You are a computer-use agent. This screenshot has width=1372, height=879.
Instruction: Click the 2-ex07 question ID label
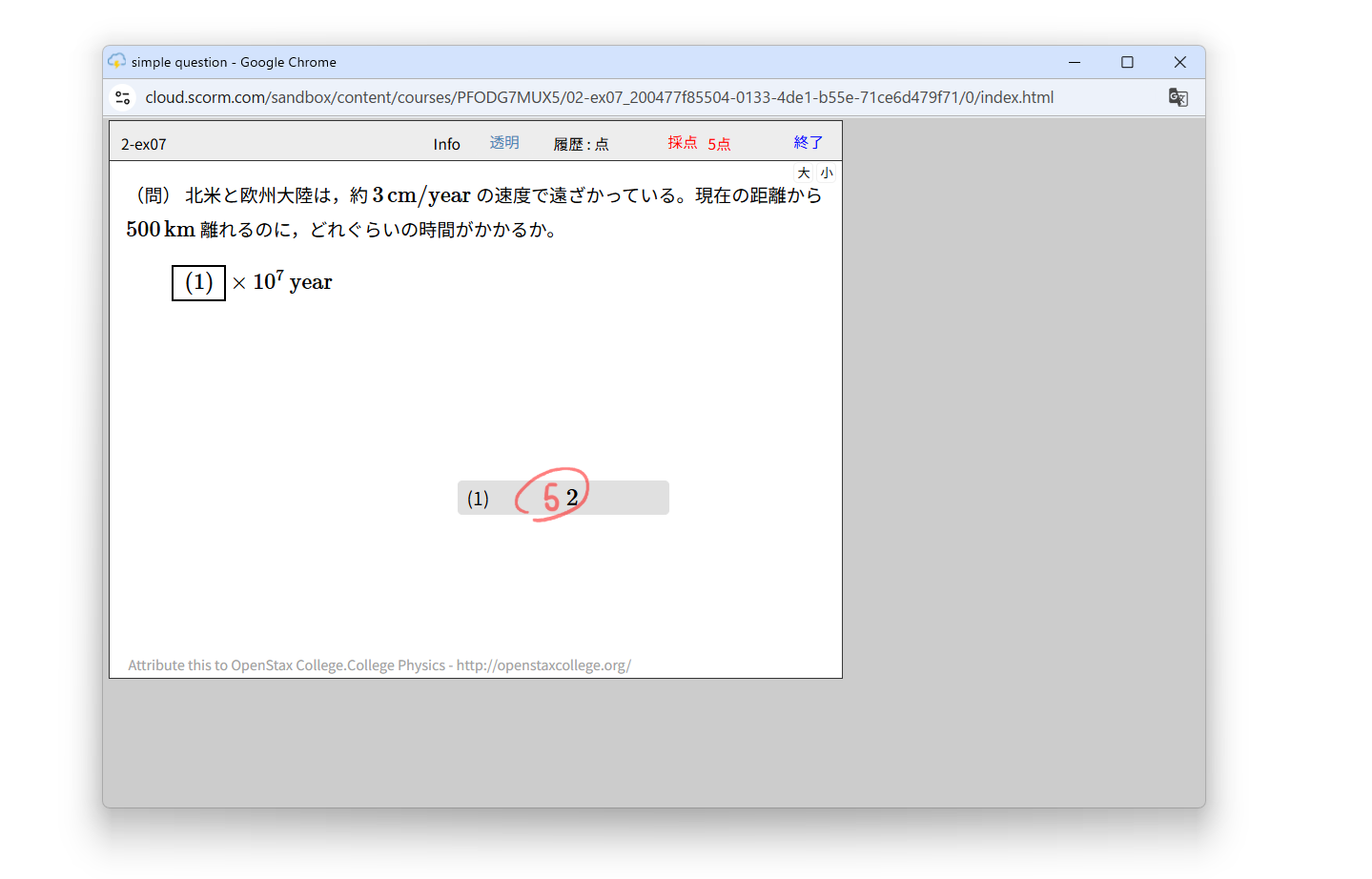(x=144, y=144)
